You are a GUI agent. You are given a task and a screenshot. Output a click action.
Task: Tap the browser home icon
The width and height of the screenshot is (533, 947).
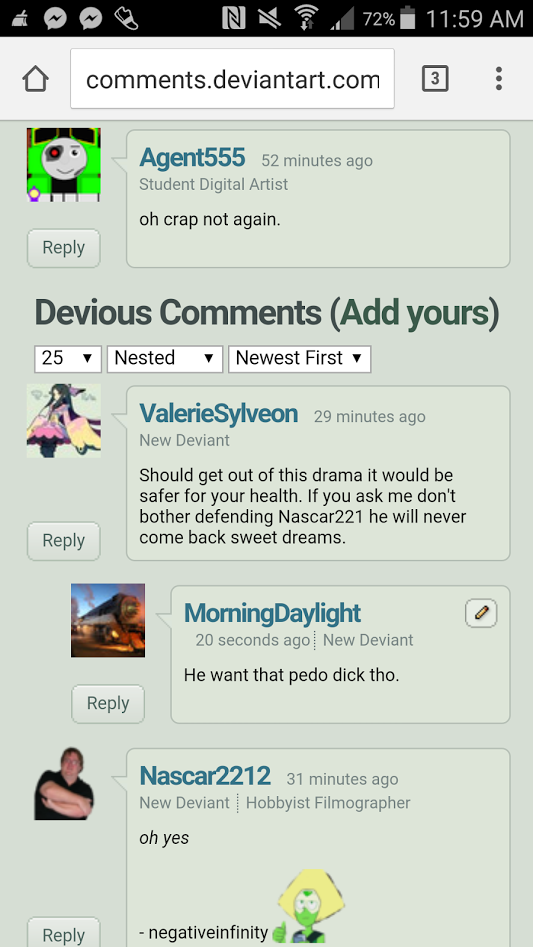point(36,79)
